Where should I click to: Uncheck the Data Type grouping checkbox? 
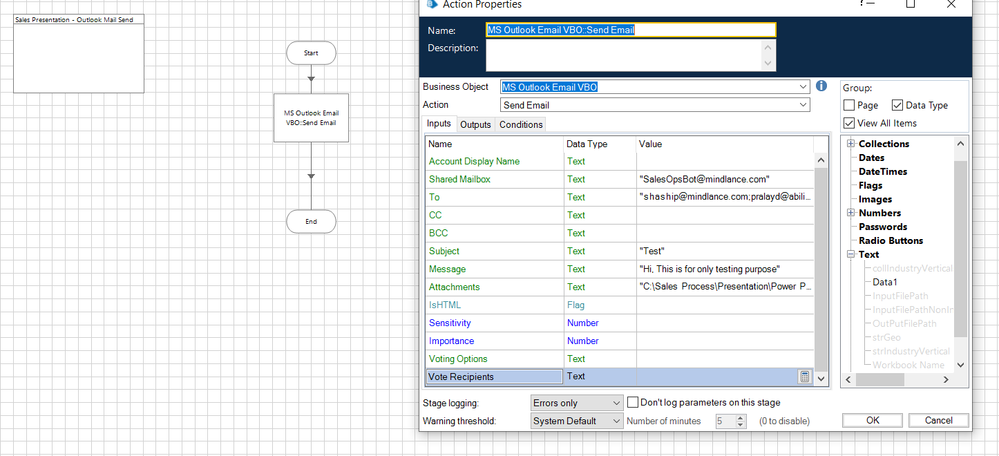[x=897, y=105]
